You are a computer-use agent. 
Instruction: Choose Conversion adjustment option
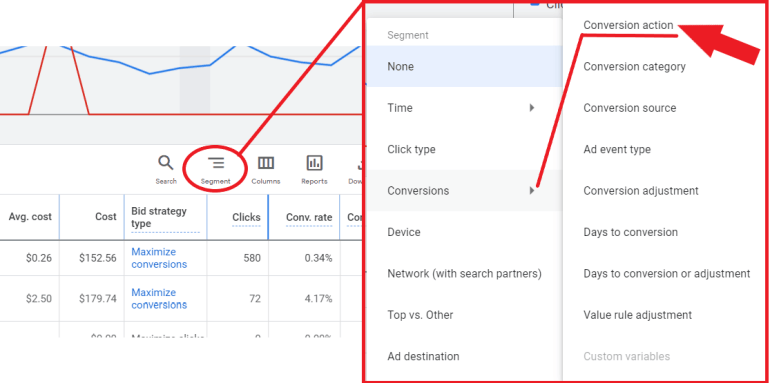tap(641, 191)
